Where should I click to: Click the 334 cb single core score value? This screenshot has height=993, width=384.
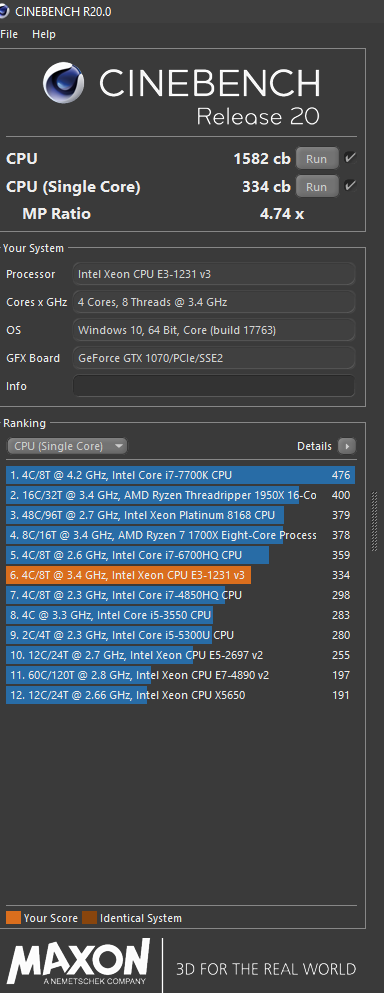(266, 187)
